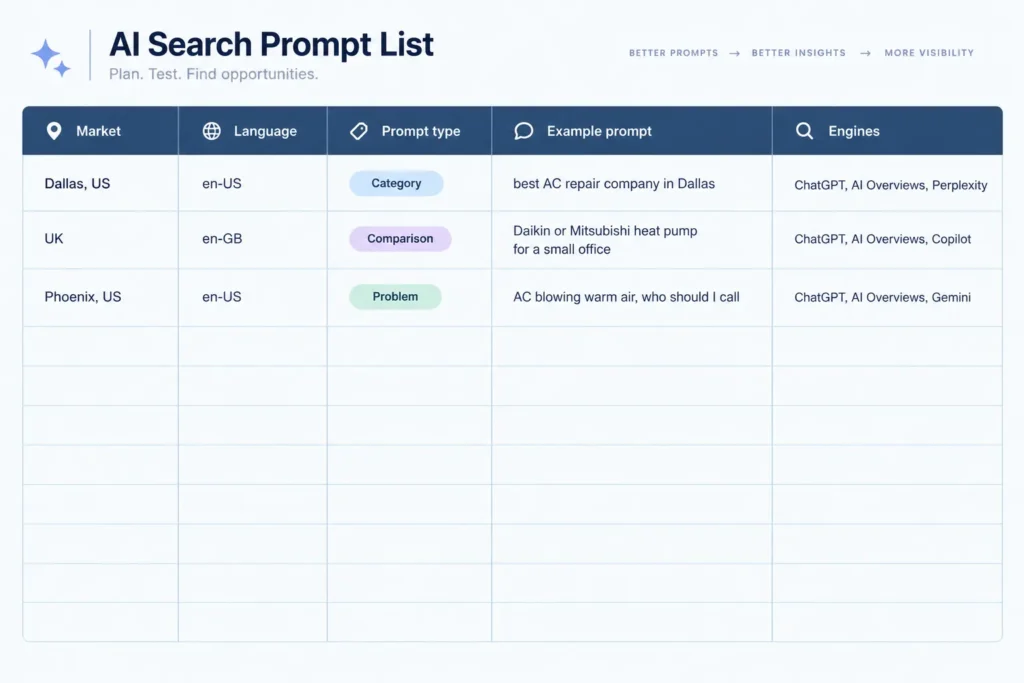Select the Category prompt type pill
The height and width of the screenshot is (683, 1024).
coord(396,183)
